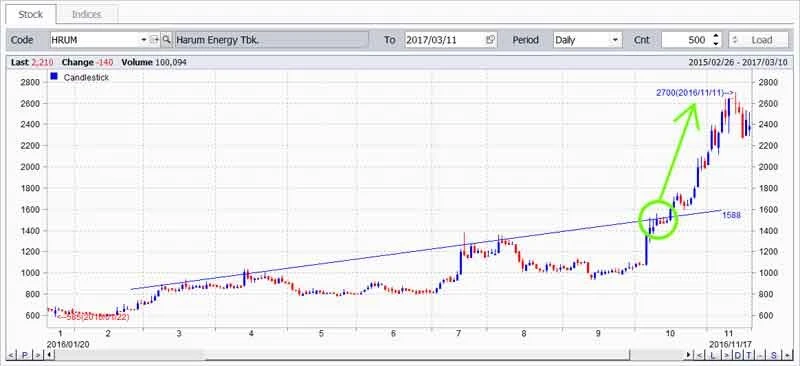Expand the stock Code dropdown arrow
Image resolution: width=800 pixels, height=366 pixels.
(x=144, y=40)
